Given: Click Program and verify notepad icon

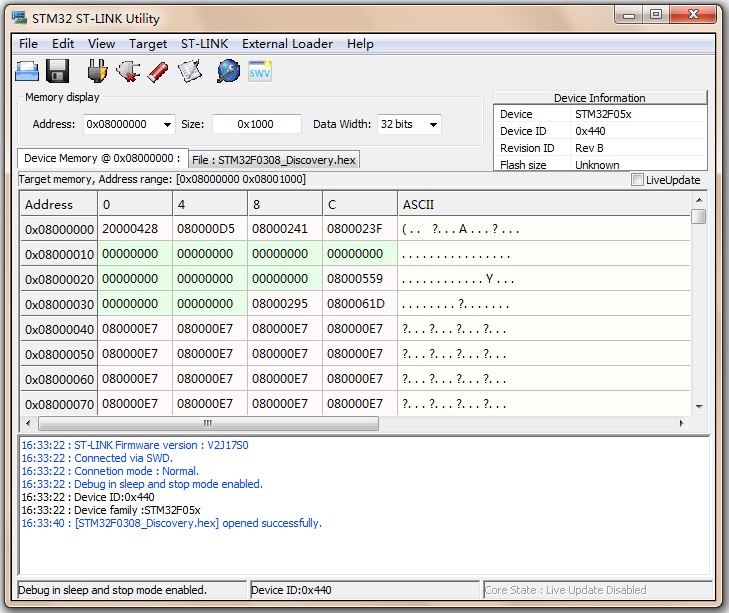Looking at the screenshot, I should (x=191, y=71).
